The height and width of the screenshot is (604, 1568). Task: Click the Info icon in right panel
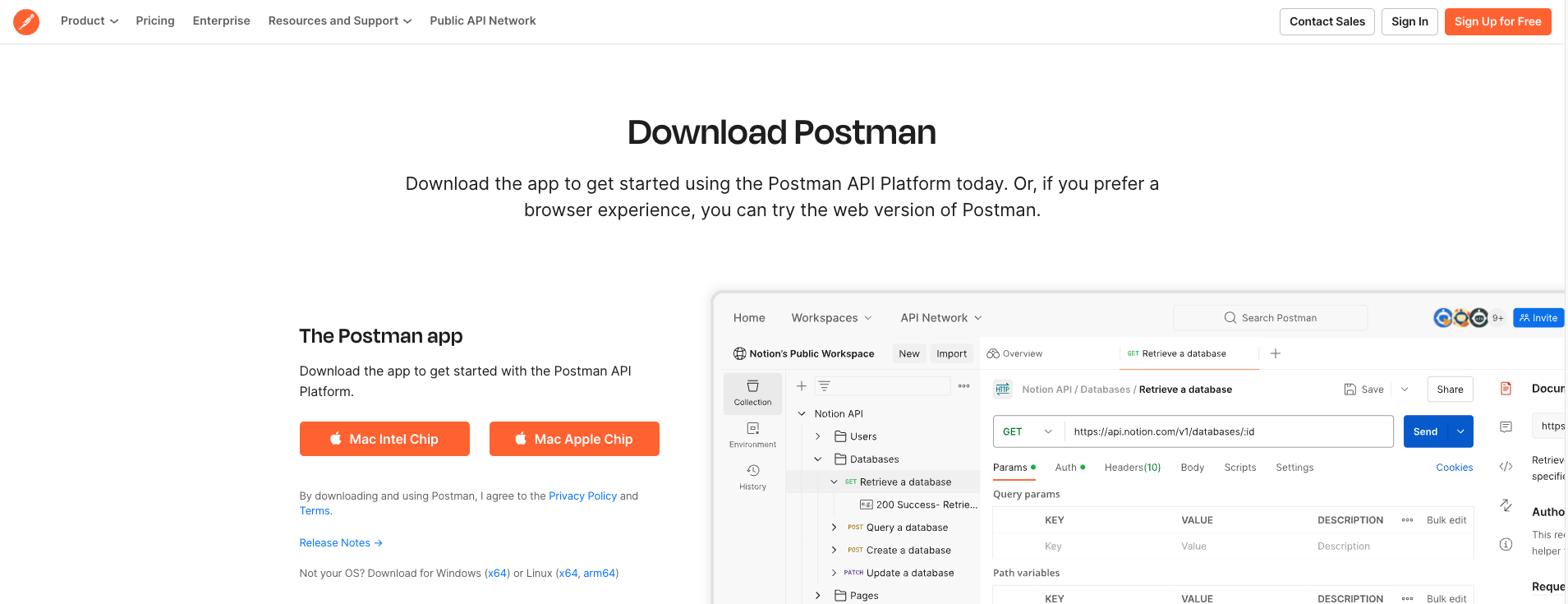click(1506, 544)
